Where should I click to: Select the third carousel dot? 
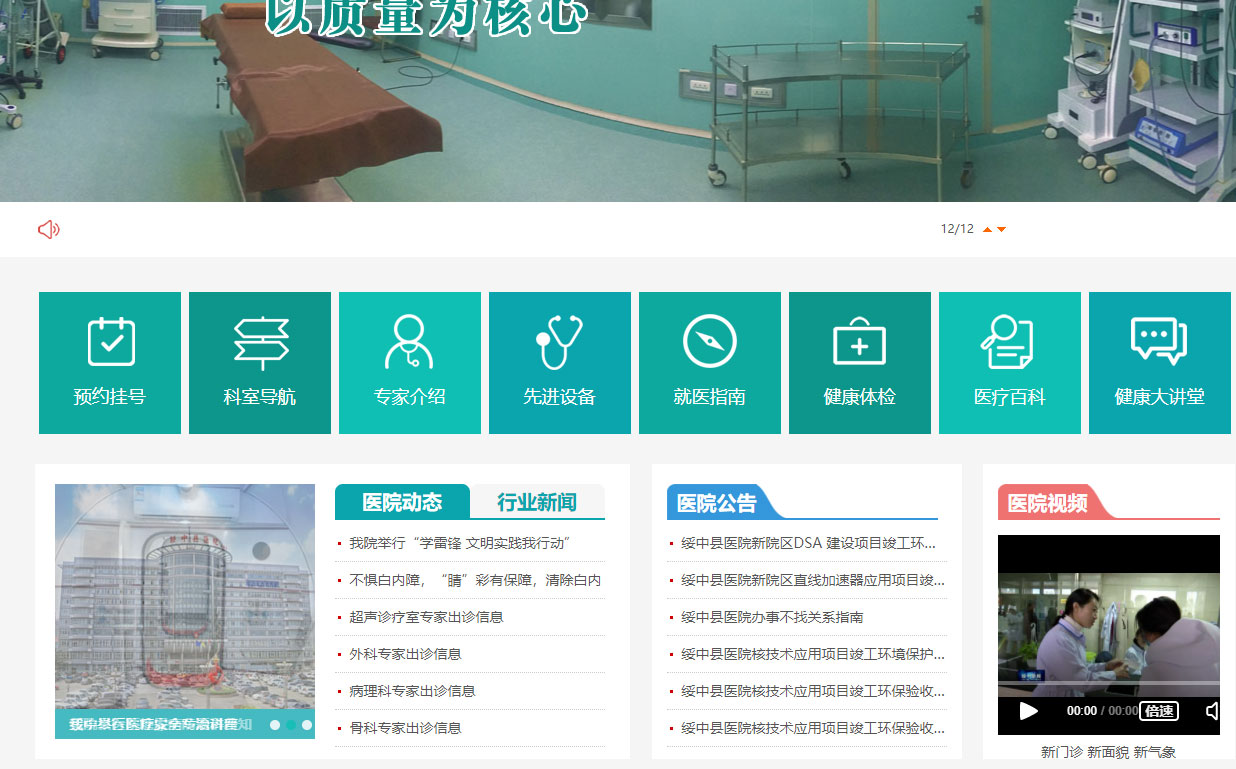tap(307, 725)
